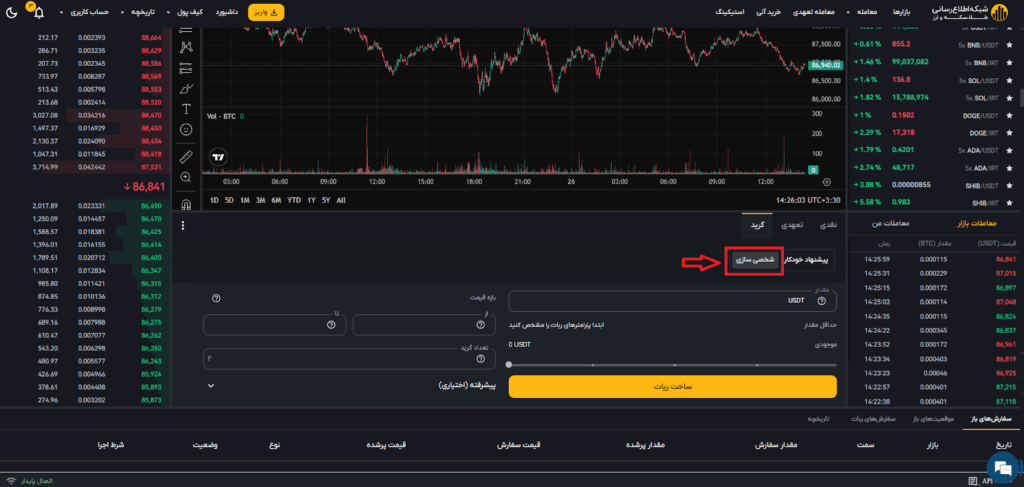Viewport: 1024px width, 487px height.
Task: Select the forecasting tool on the chart toolbar
Action: tap(186, 68)
